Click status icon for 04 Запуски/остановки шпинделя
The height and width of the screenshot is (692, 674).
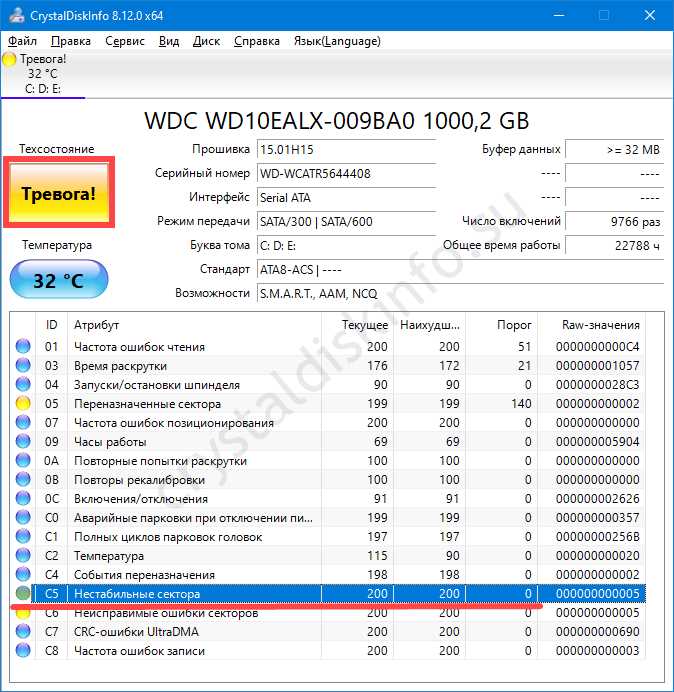click(23, 384)
